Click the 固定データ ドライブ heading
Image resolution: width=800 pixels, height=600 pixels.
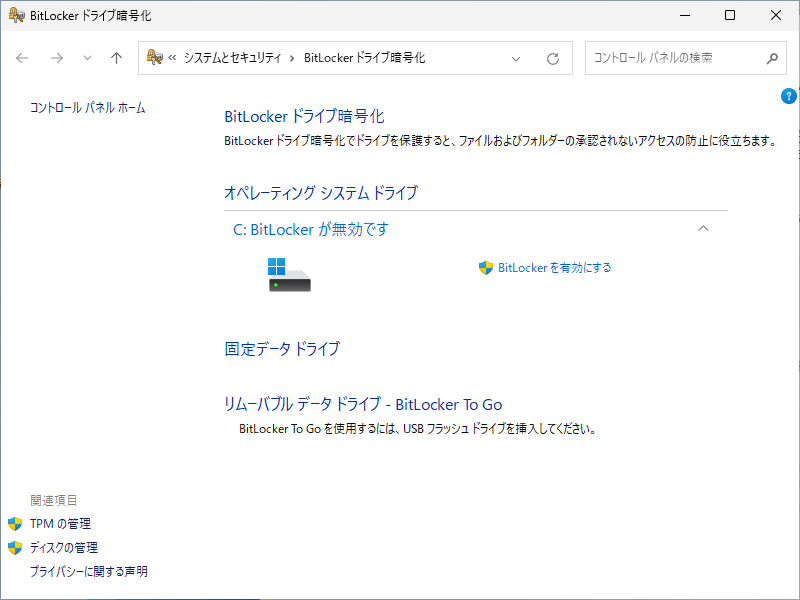(282, 348)
